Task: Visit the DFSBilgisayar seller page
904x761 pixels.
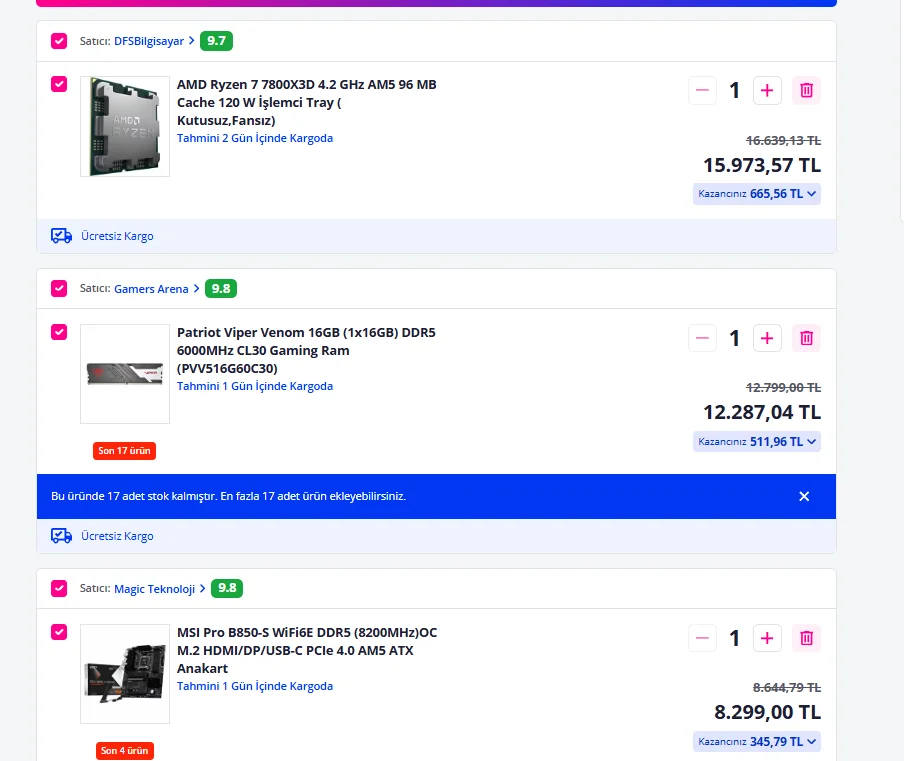Action: coord(149,41)
